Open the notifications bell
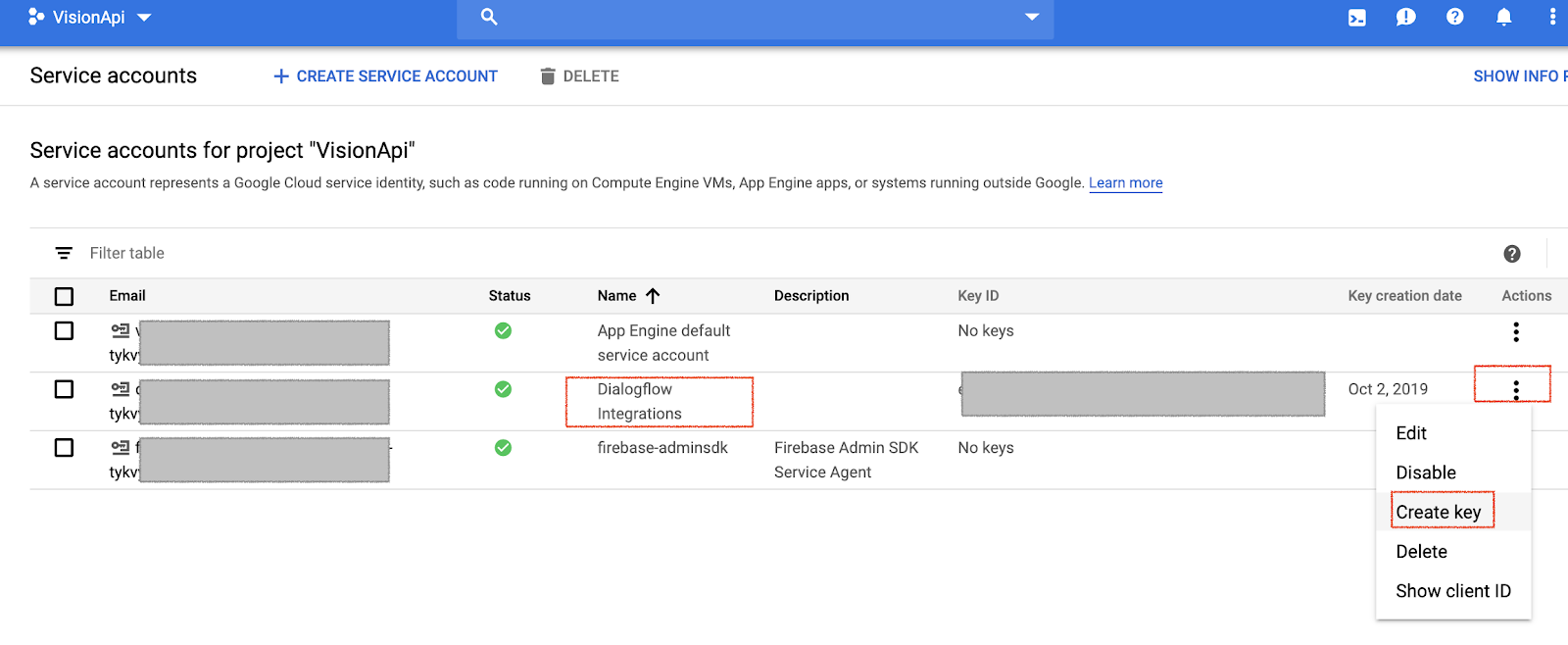This screenshot has width=1568, height=645. click(1503, 18)
